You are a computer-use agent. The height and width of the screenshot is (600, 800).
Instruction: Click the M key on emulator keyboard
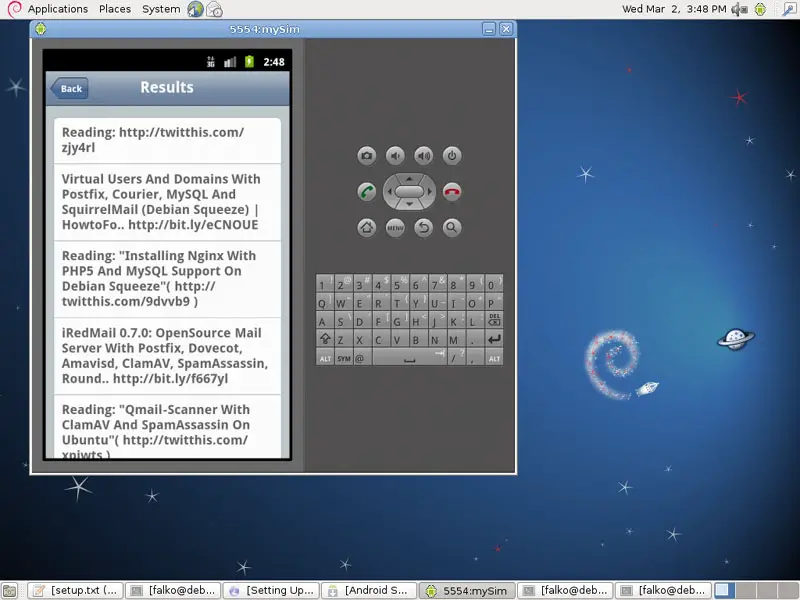(x=457, y=339)
